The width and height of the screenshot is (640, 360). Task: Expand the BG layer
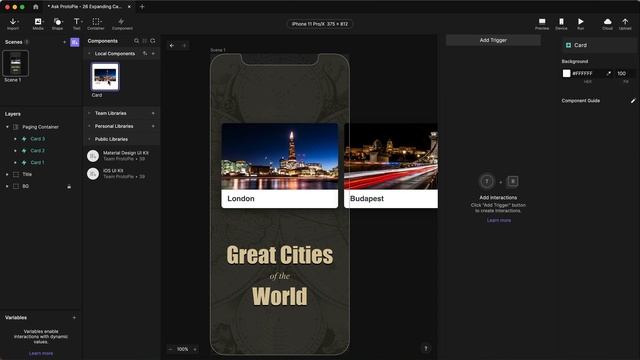point(7,186)
